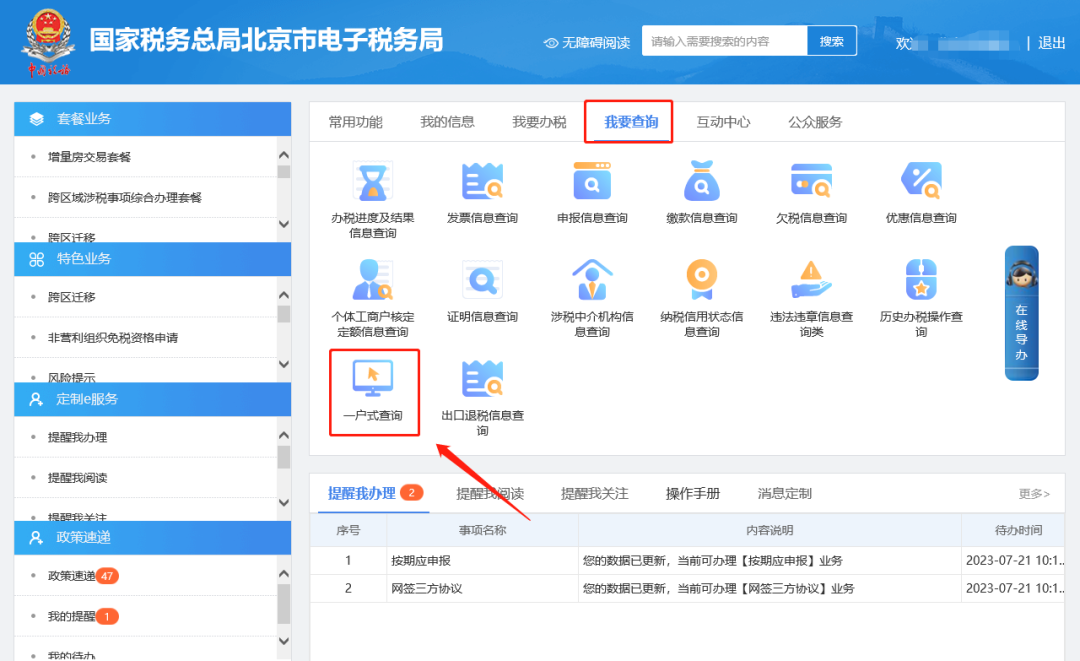Switch to the 我要办税 tab

tap(539, 122)
